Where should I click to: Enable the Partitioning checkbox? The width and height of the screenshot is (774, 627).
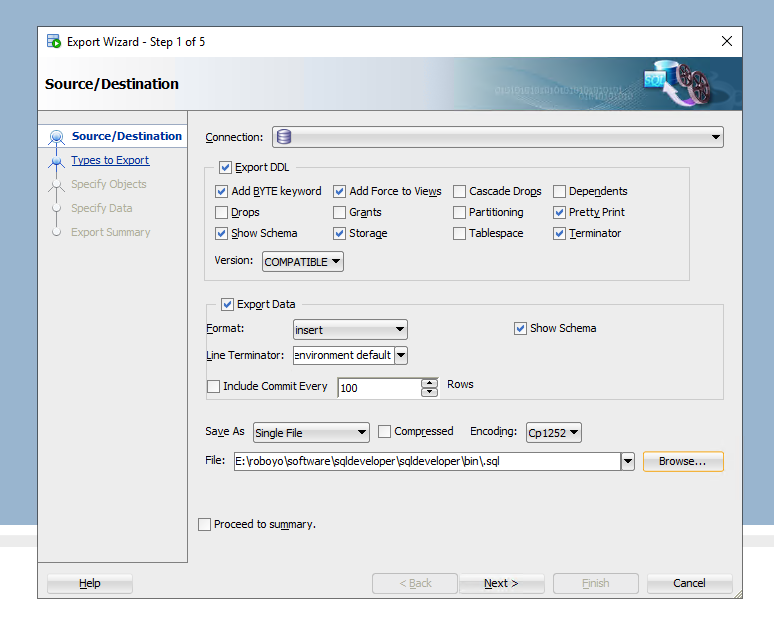point(459,212)
